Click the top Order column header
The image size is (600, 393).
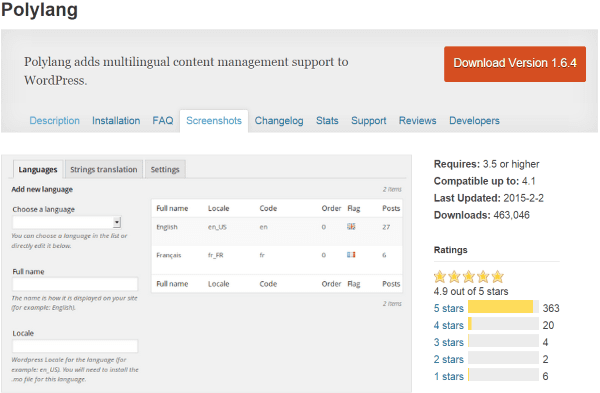[331, 208]
